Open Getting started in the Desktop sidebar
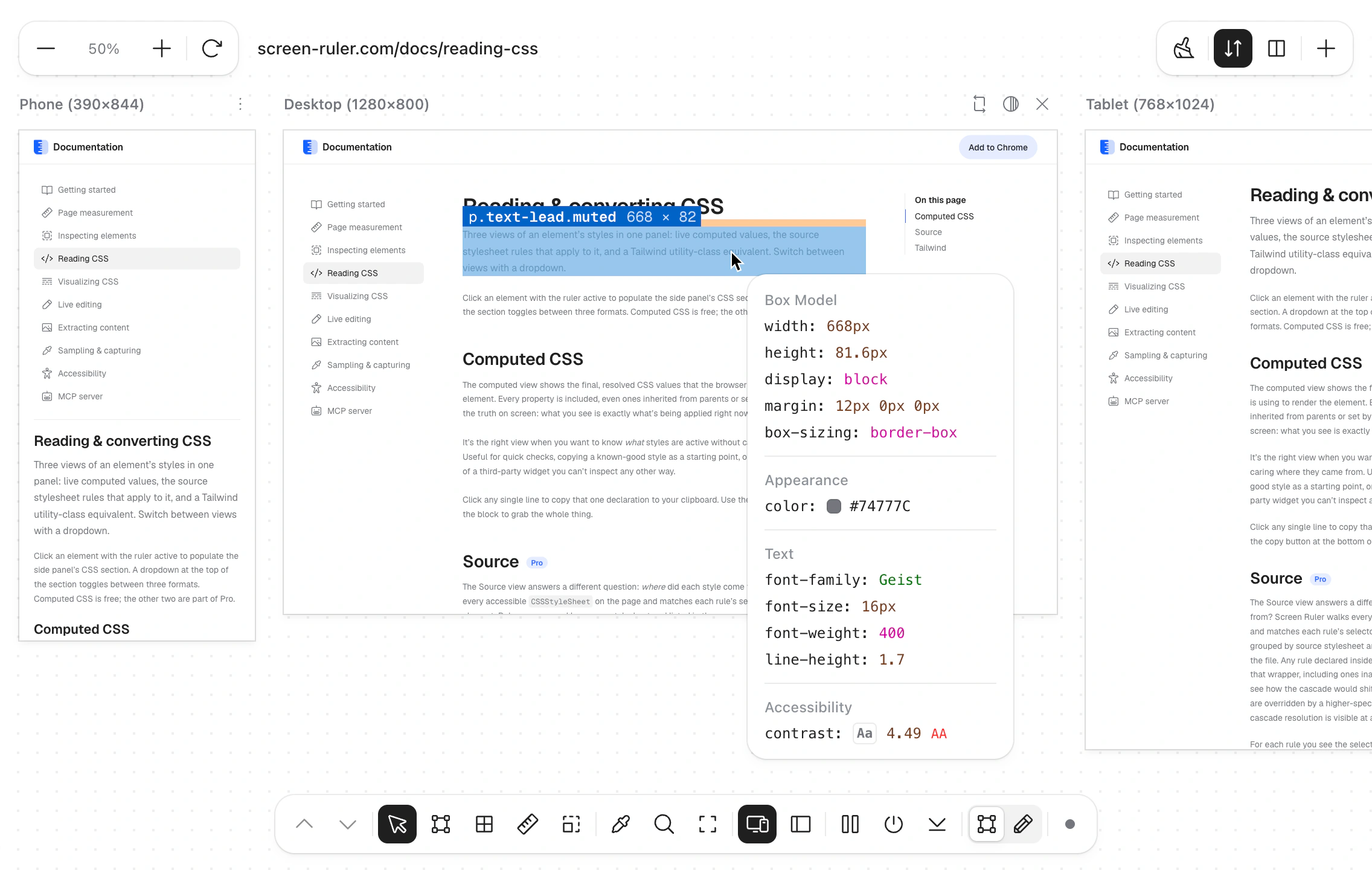Screen dimensions: 1372x870 point(364,204)
